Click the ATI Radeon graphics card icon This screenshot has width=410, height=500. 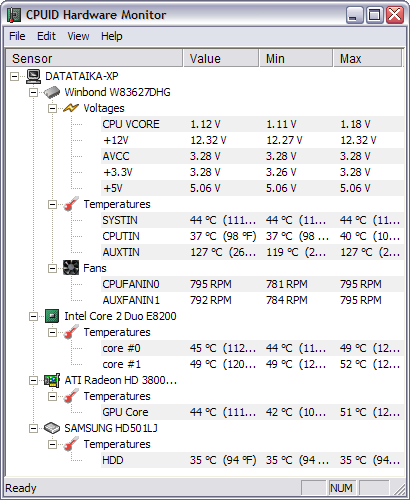click(52, 380)
